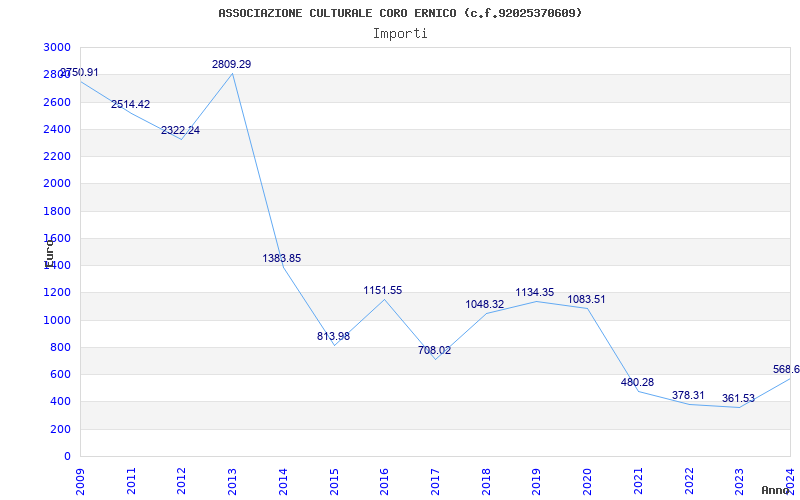Click x-axis year 2022

[x=688, y=481]
